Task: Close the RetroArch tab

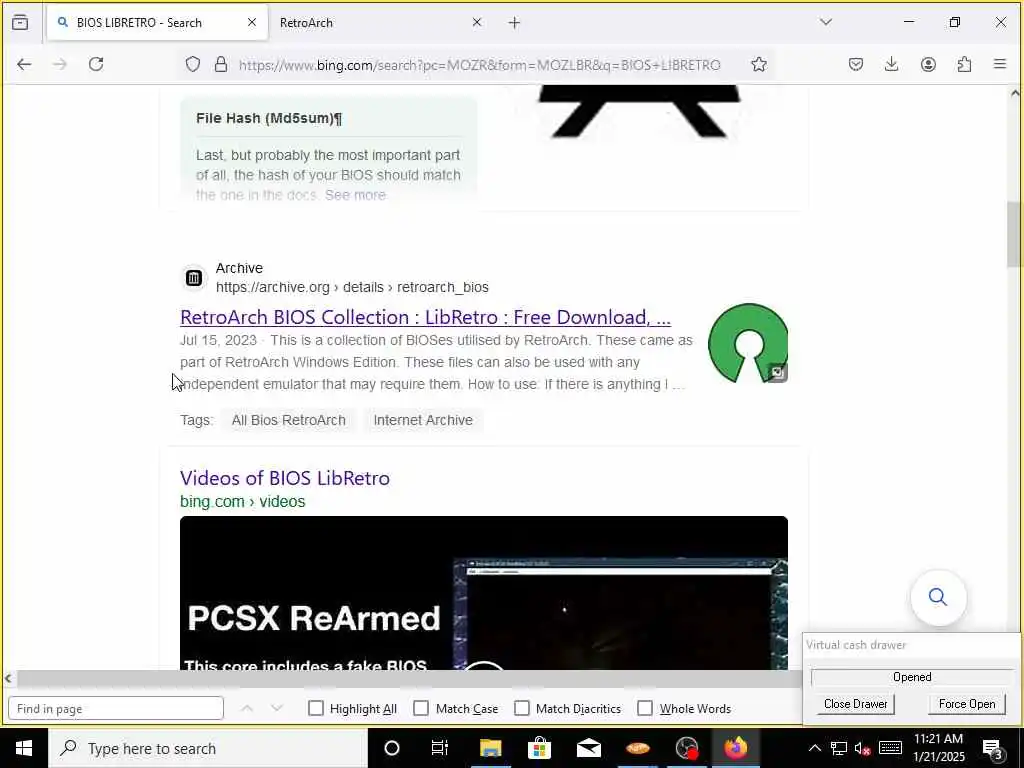Action: 477,22
